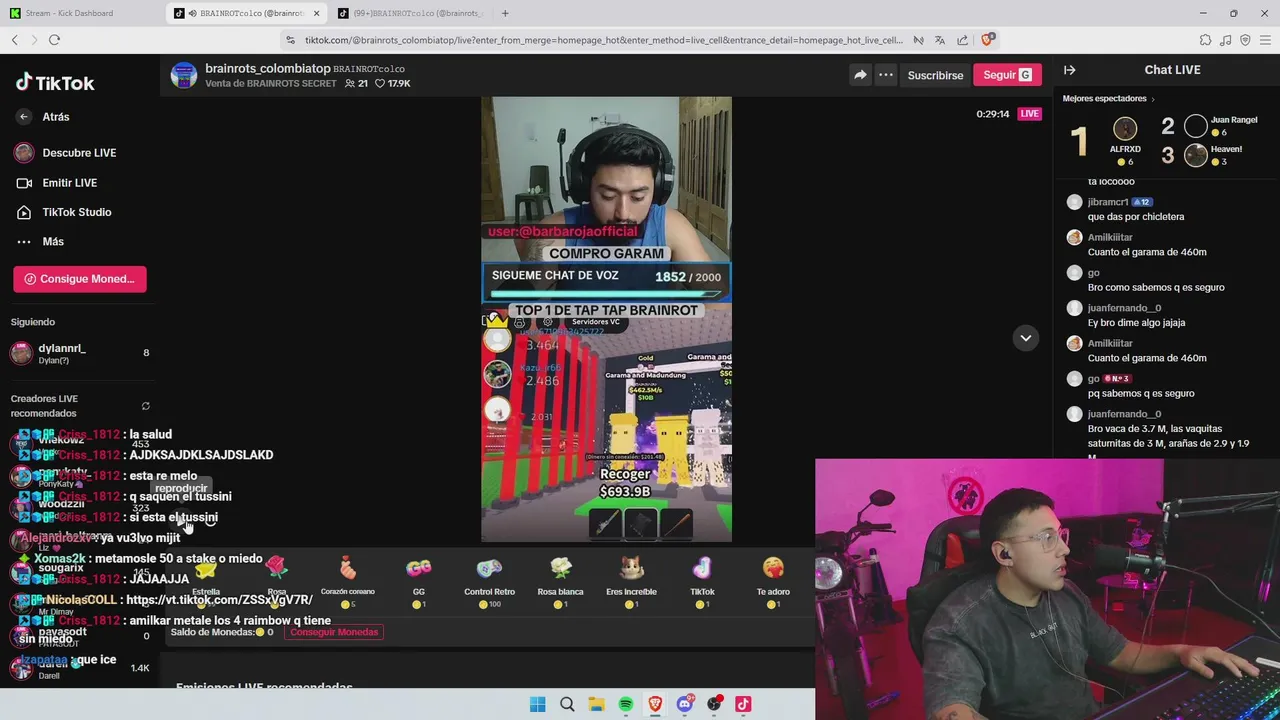Open File Explorer from the taskbar
The image size is (1280, 720).
596,704
